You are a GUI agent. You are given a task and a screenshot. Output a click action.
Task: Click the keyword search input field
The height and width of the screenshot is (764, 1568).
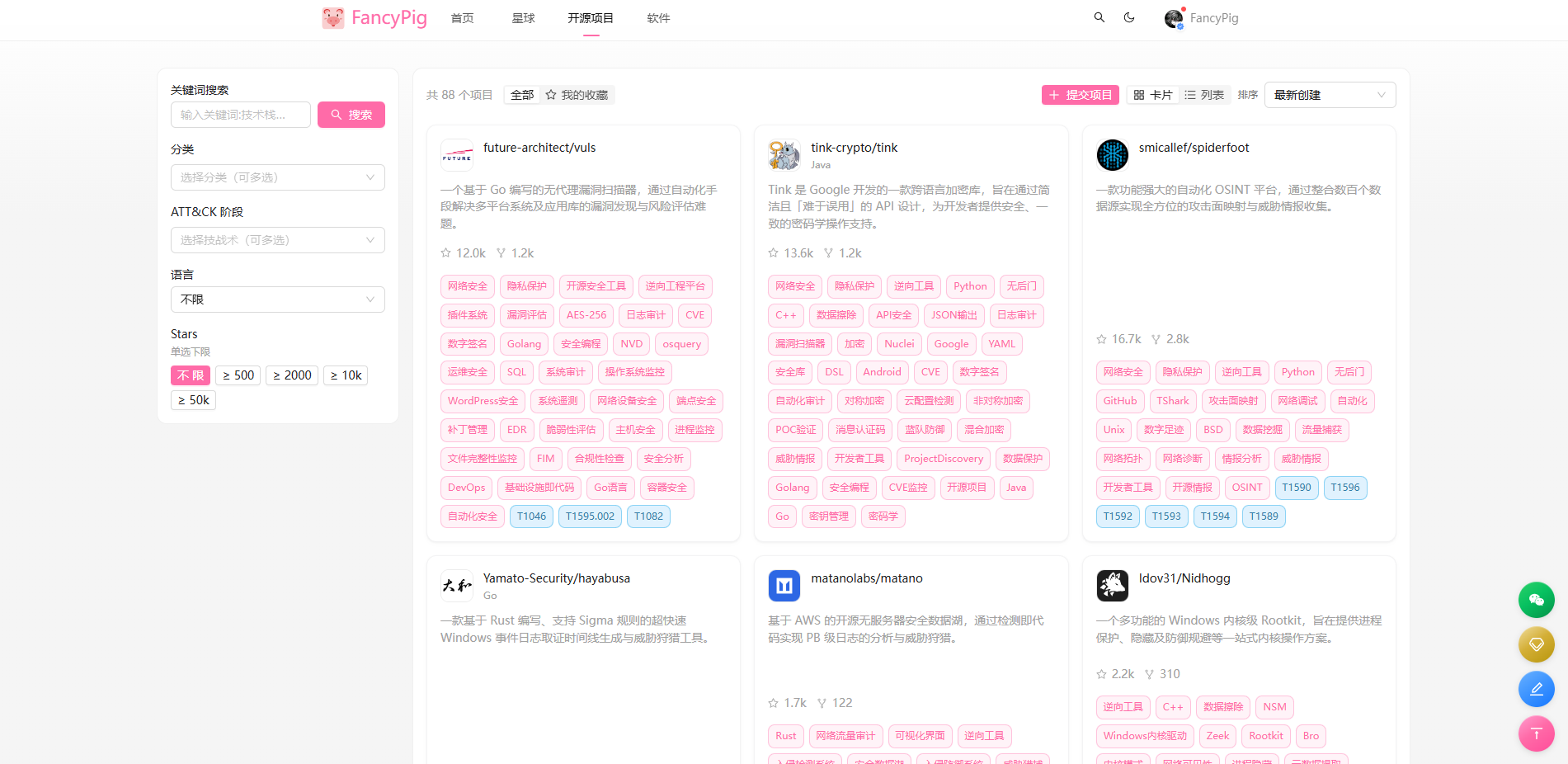pos(241,115)
